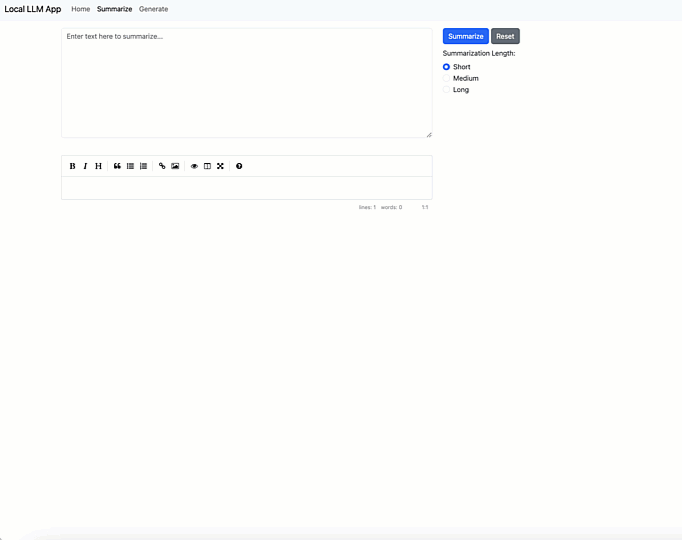Insert a blockquote with quote icon
Viewport: 682px width, 540px height.
click(117, 166)
